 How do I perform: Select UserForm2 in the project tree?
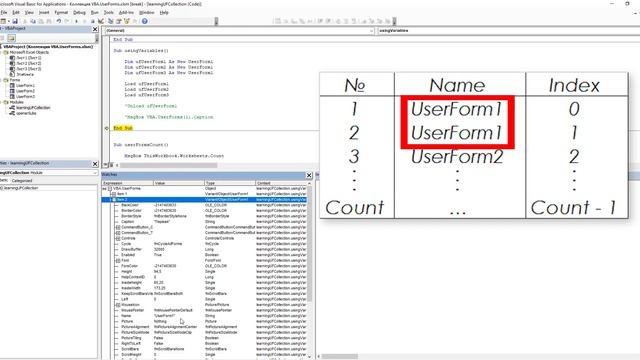(x=25, y=91)
